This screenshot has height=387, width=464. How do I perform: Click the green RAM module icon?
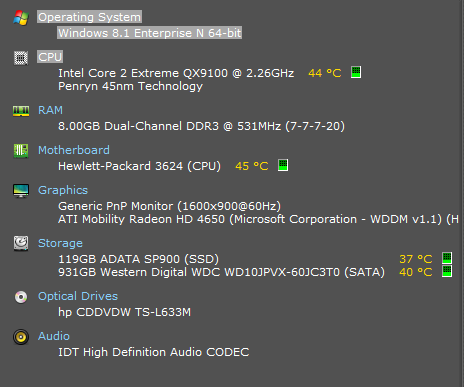[21, 111]
